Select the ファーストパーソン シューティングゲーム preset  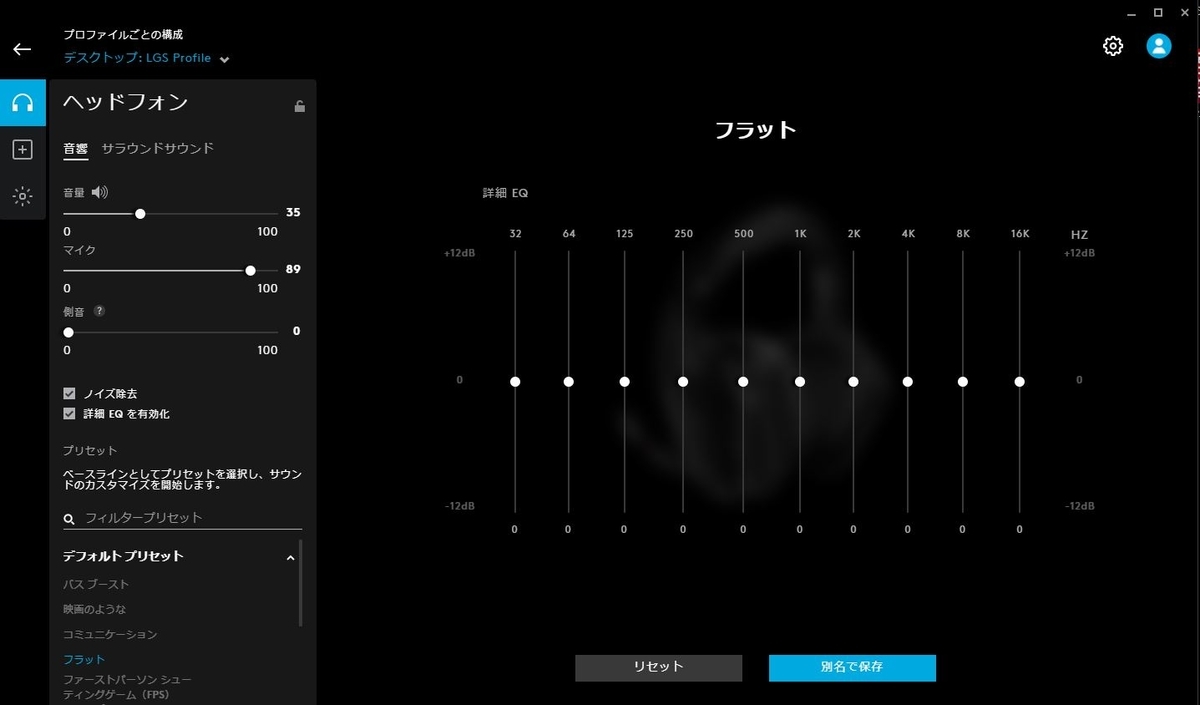127,687
